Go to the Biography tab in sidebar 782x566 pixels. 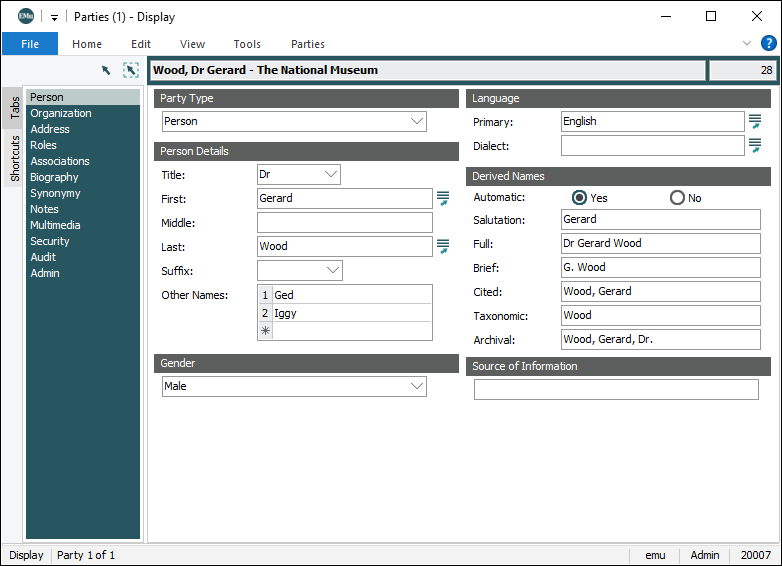54,177
